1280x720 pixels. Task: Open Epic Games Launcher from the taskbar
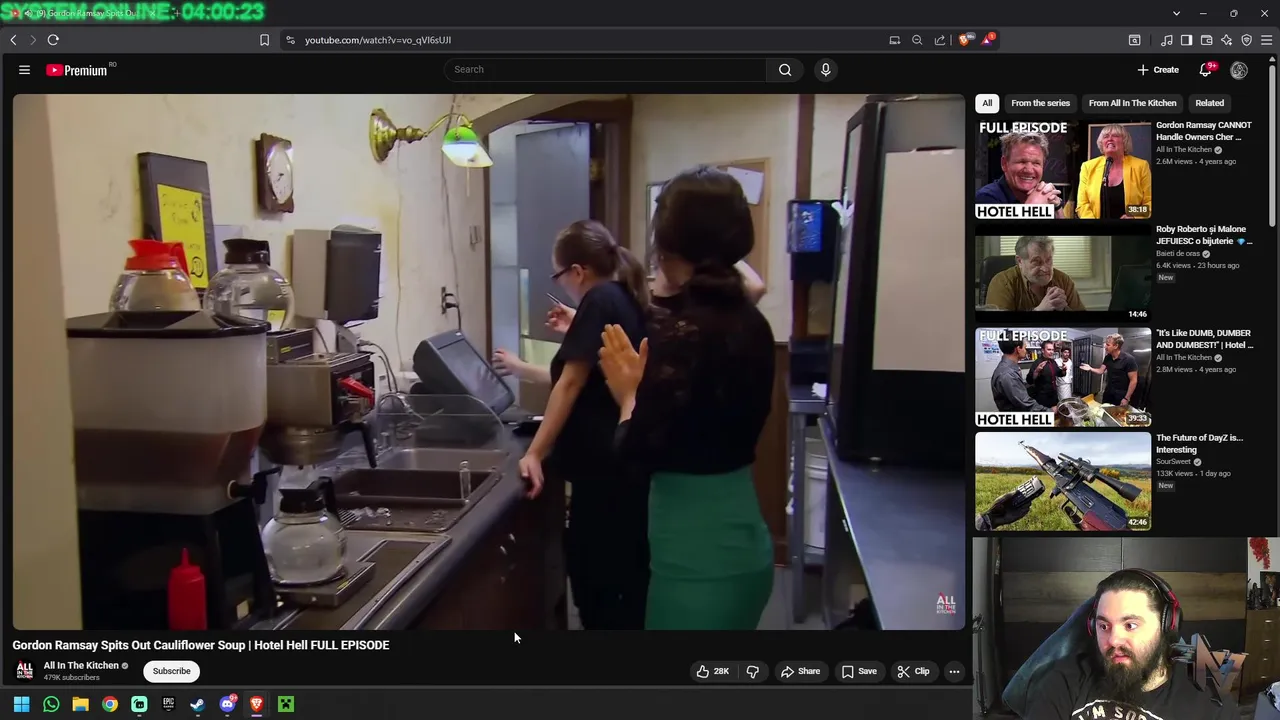click(x=168, y=704)
